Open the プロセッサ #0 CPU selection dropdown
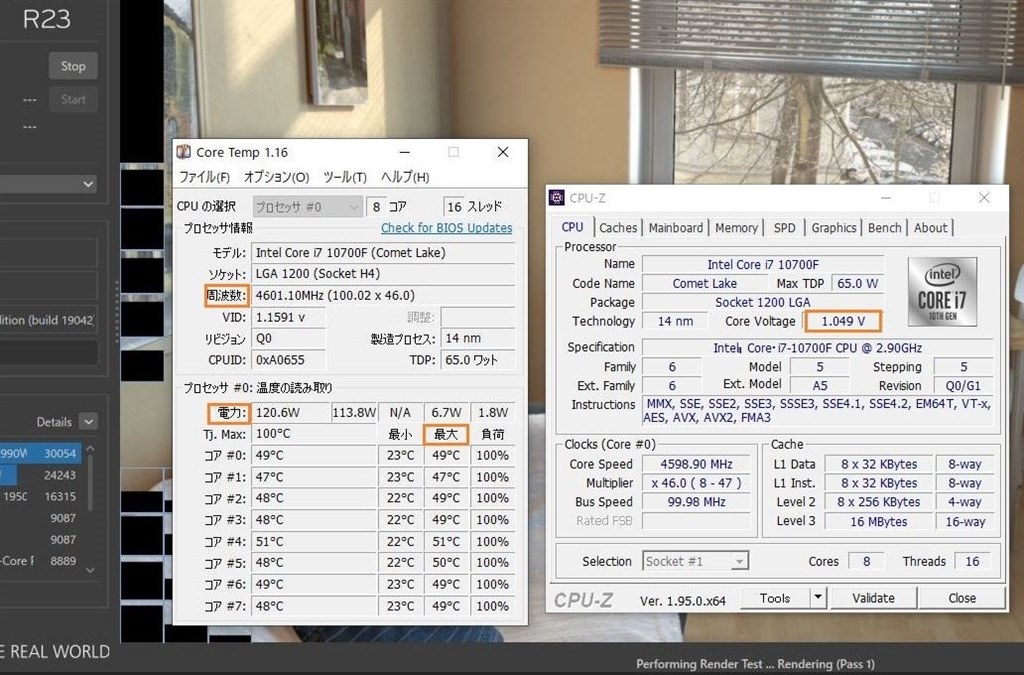 coord(307,207)
